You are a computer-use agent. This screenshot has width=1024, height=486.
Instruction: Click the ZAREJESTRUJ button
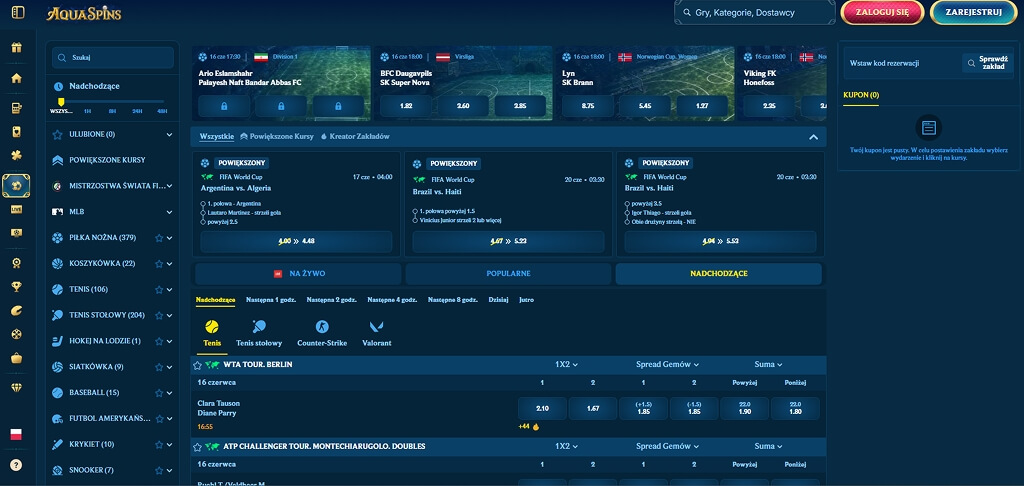[x=973, y=12]
